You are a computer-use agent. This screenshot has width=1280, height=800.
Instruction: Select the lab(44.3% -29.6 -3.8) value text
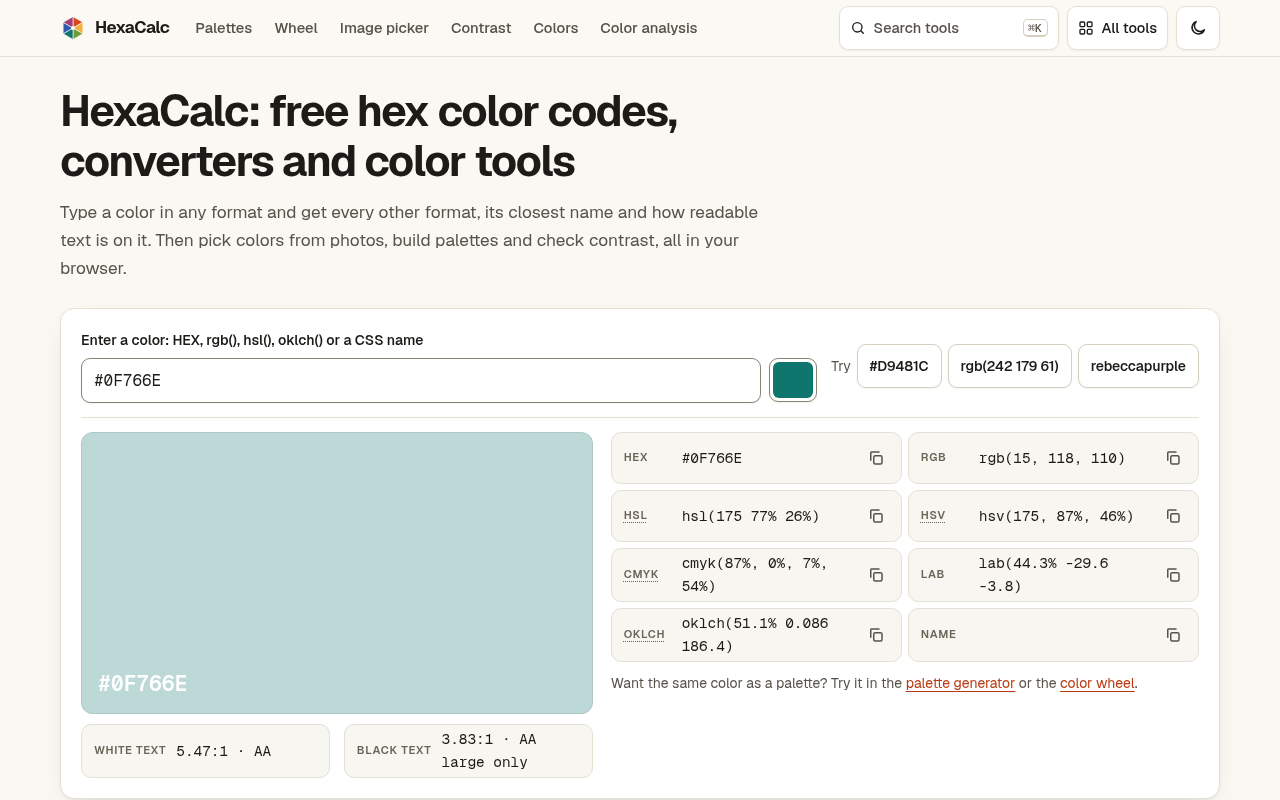pyautogui.click(x=1043, y=575)
